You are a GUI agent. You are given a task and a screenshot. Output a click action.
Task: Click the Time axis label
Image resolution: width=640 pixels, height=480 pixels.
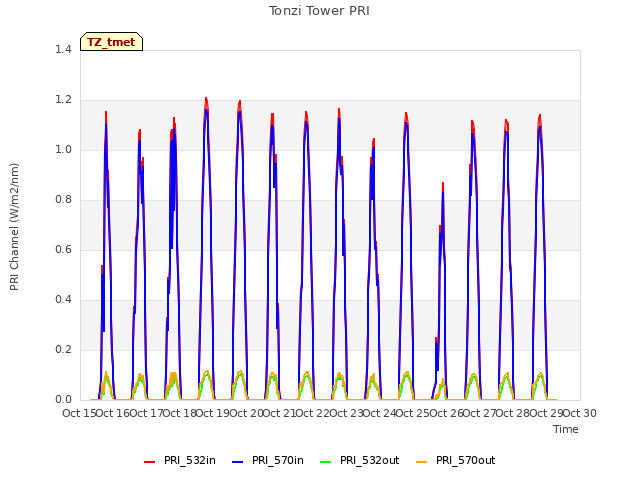pos(566,429)
